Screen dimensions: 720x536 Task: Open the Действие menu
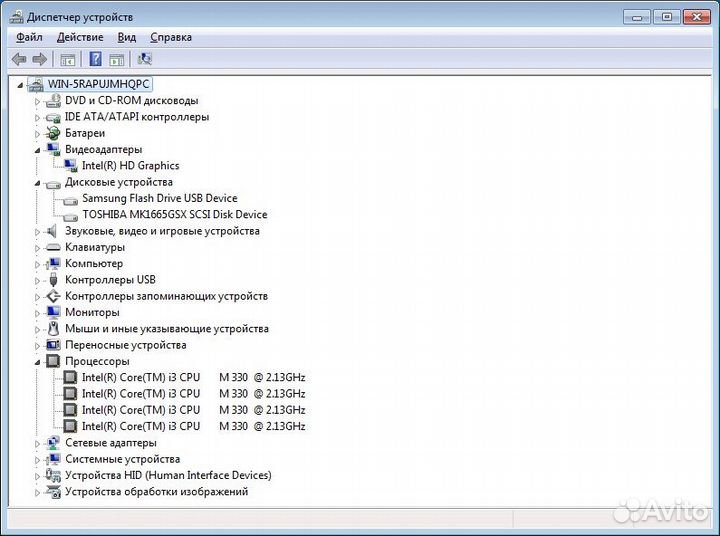tap(80, 37)
